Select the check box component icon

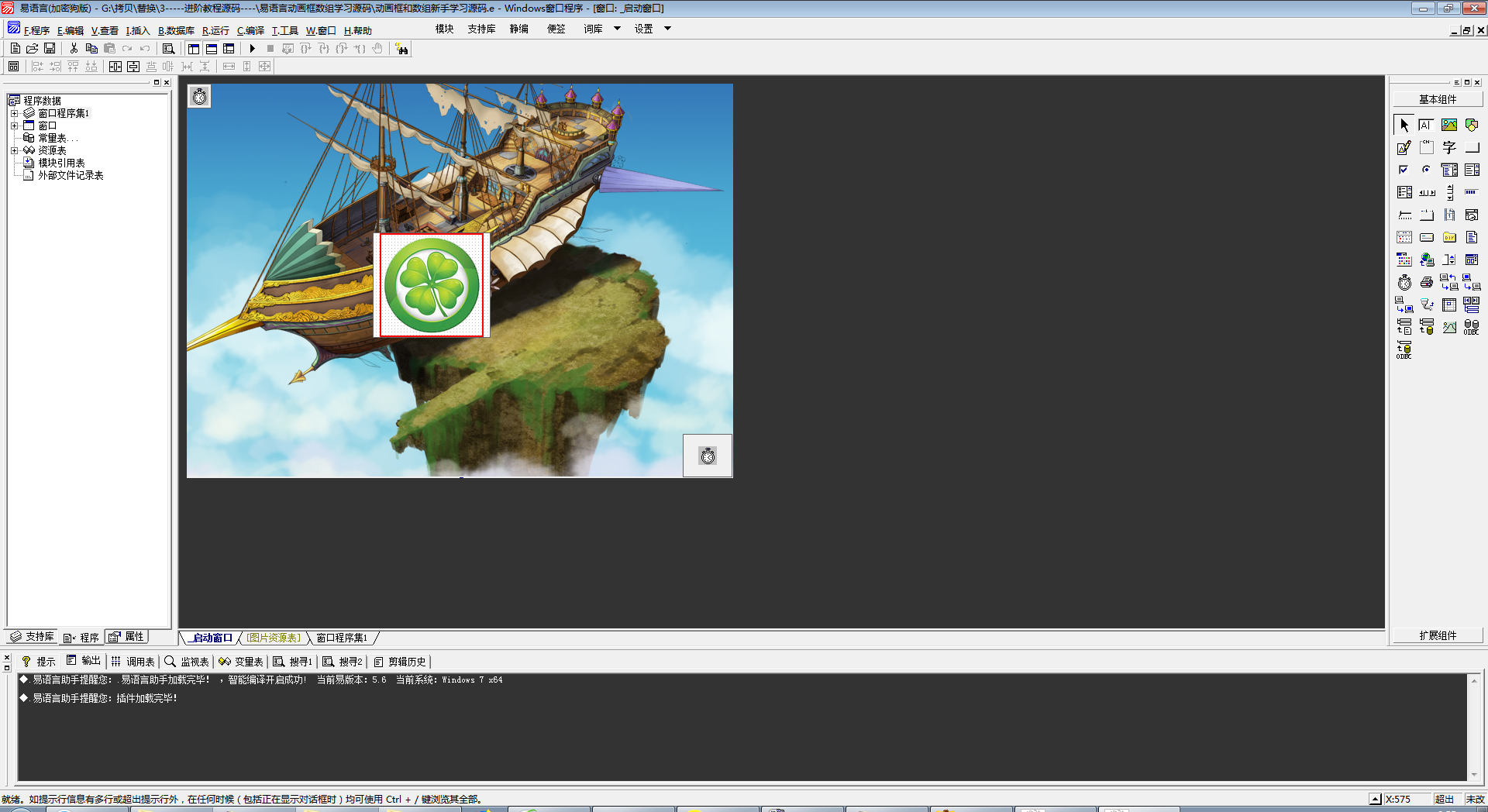click(x=1404, y=170)
